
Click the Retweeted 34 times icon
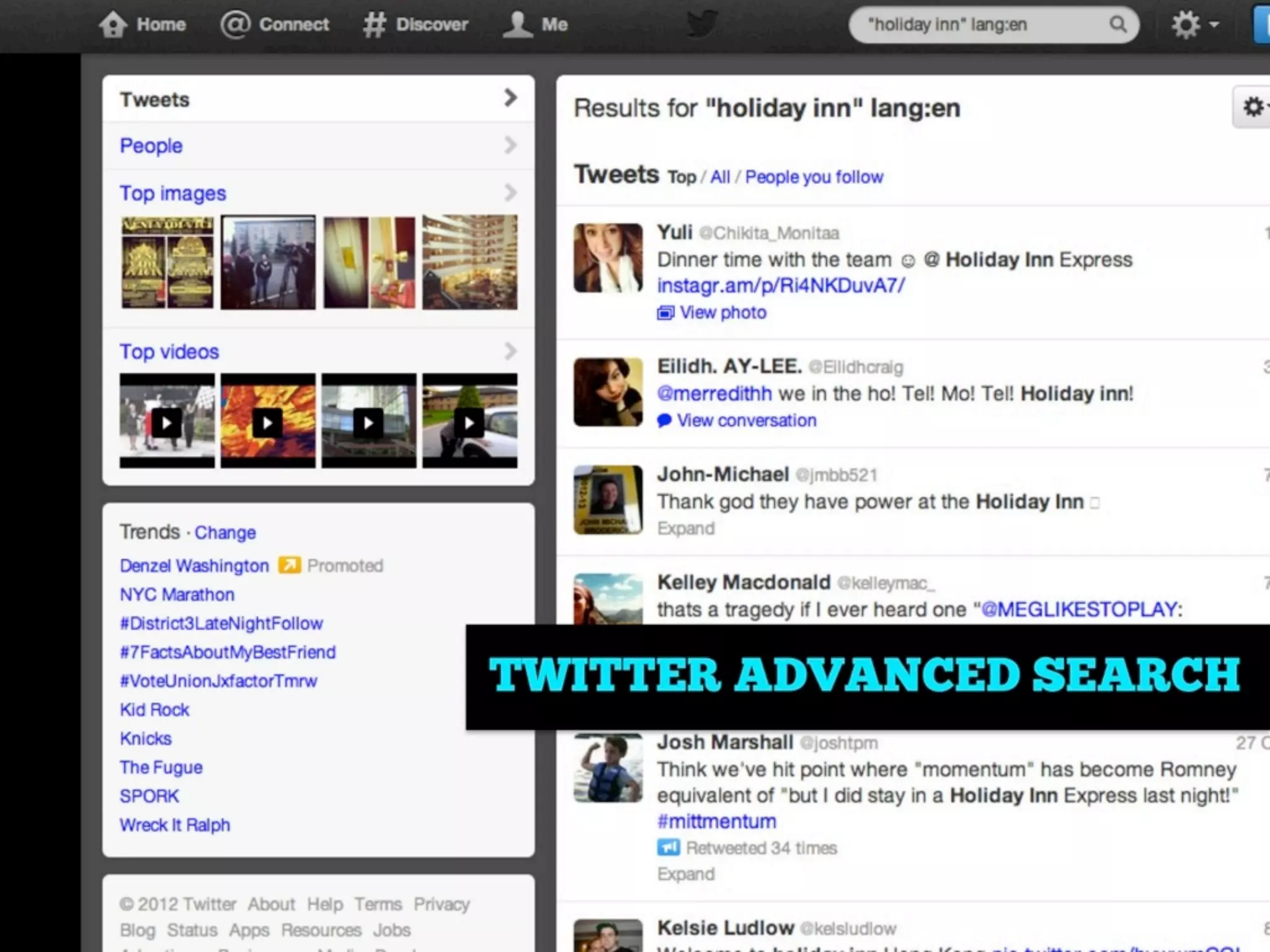(x=668, y=847)
